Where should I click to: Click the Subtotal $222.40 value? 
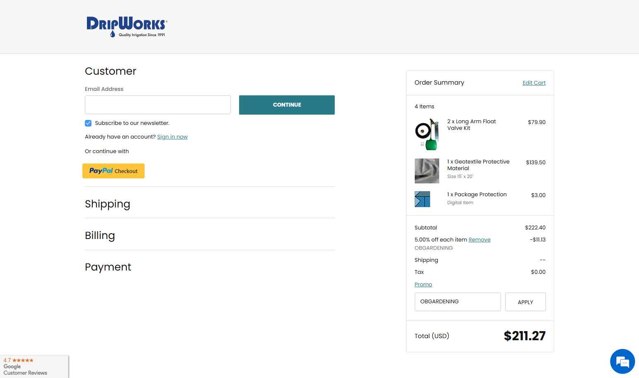[x=535, y=227]
